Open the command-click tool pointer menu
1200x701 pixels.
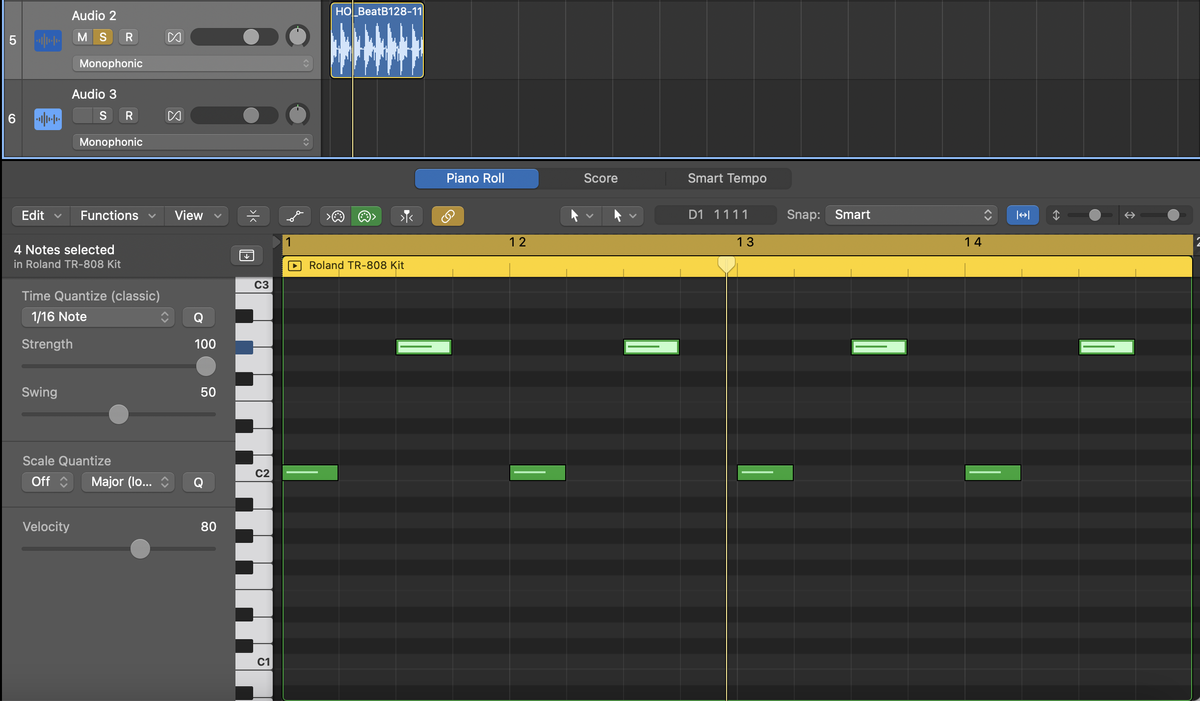[x=625, y=215]
